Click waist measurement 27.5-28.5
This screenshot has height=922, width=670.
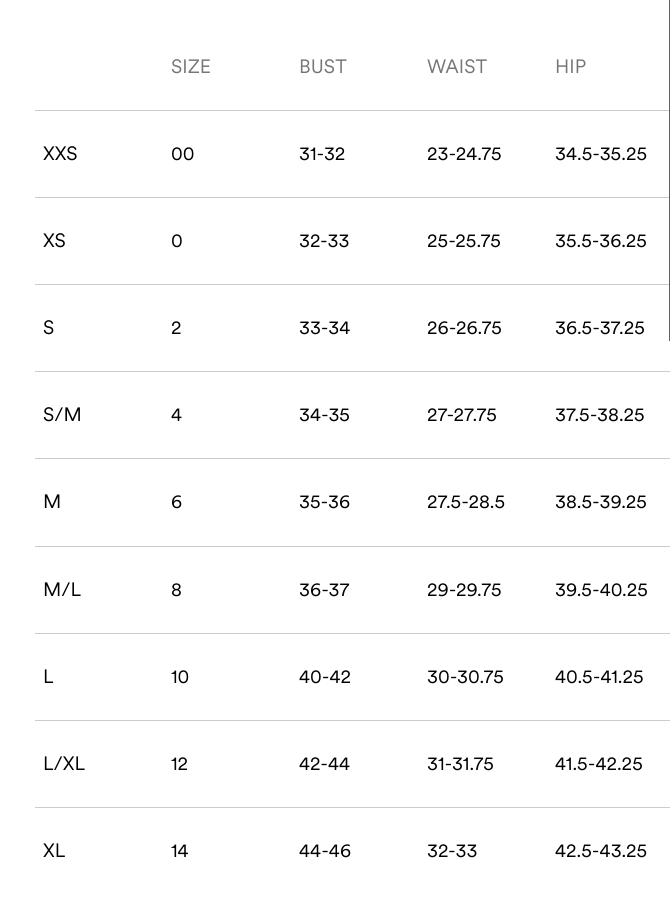click(465, 502)
